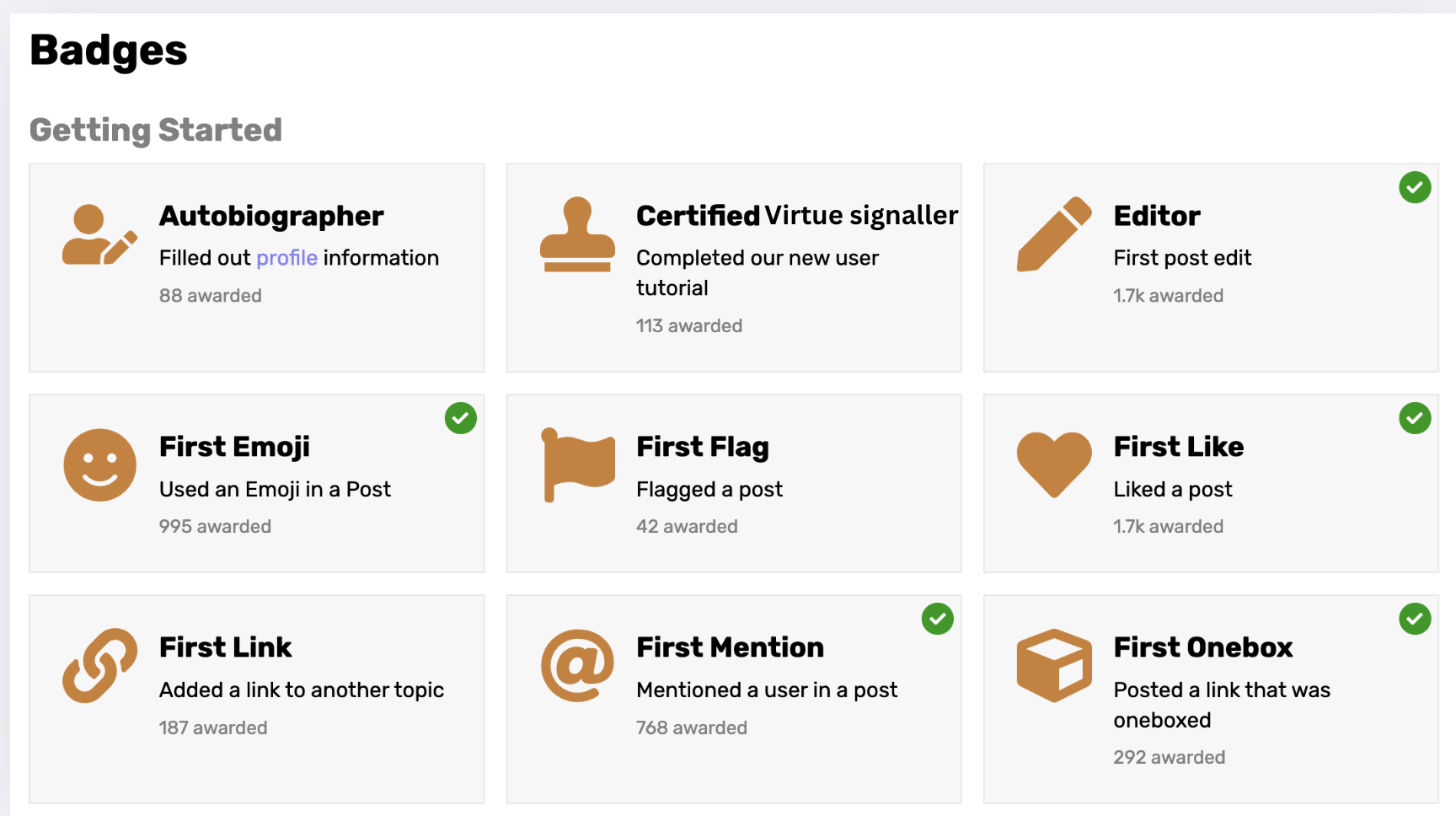Click the First Onebox cube icon
This screenshot has height=816, width=1456.
click(1054, 666)
